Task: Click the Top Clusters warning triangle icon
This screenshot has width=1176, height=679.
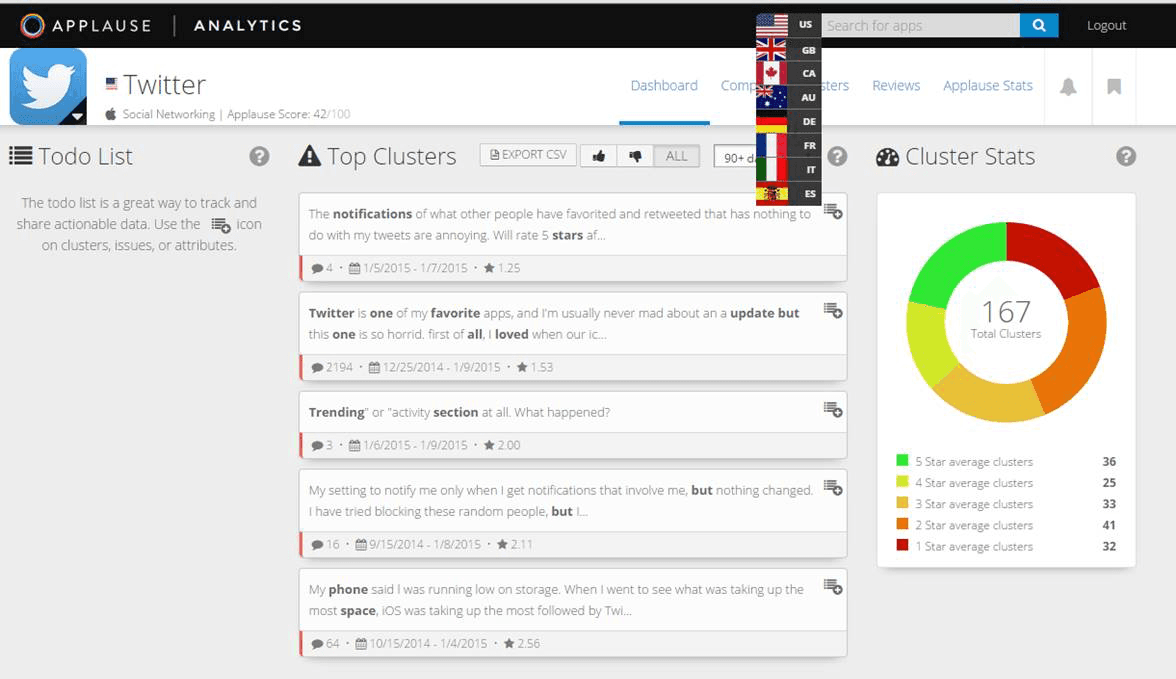Action: pos(309,155)
